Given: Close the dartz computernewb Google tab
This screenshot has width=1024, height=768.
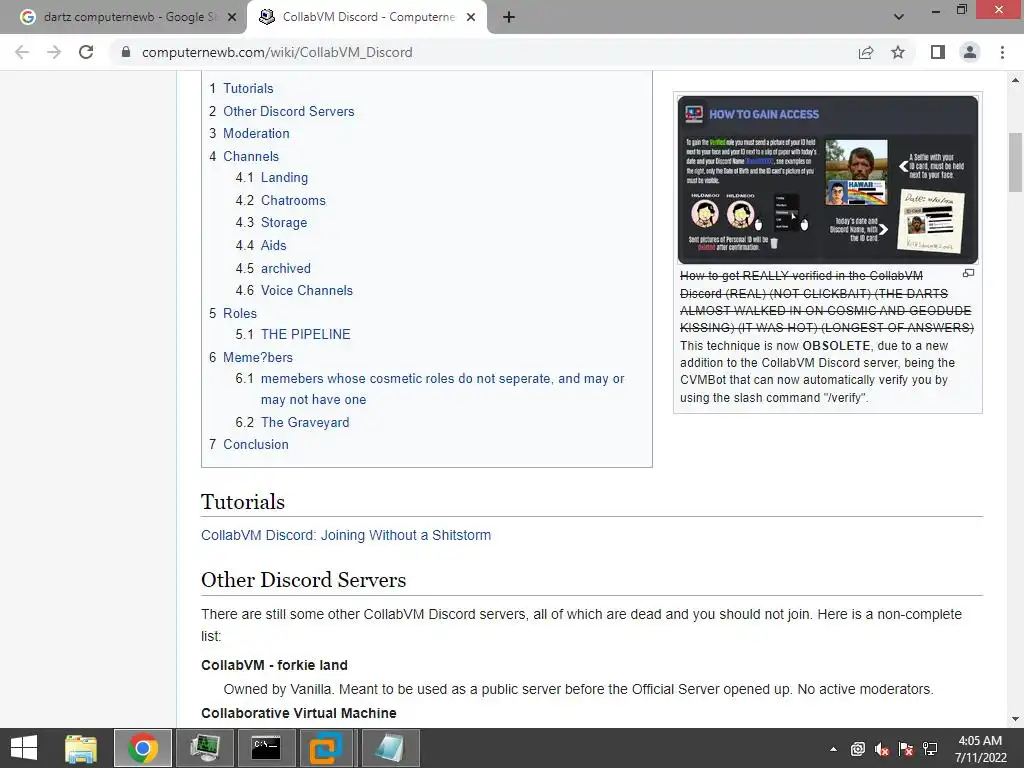Looking at the screenshot, I should tap(232, 18).
